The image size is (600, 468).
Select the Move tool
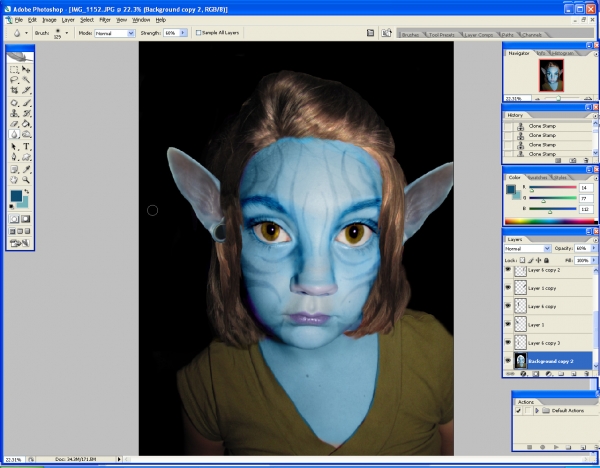(26, 69)
